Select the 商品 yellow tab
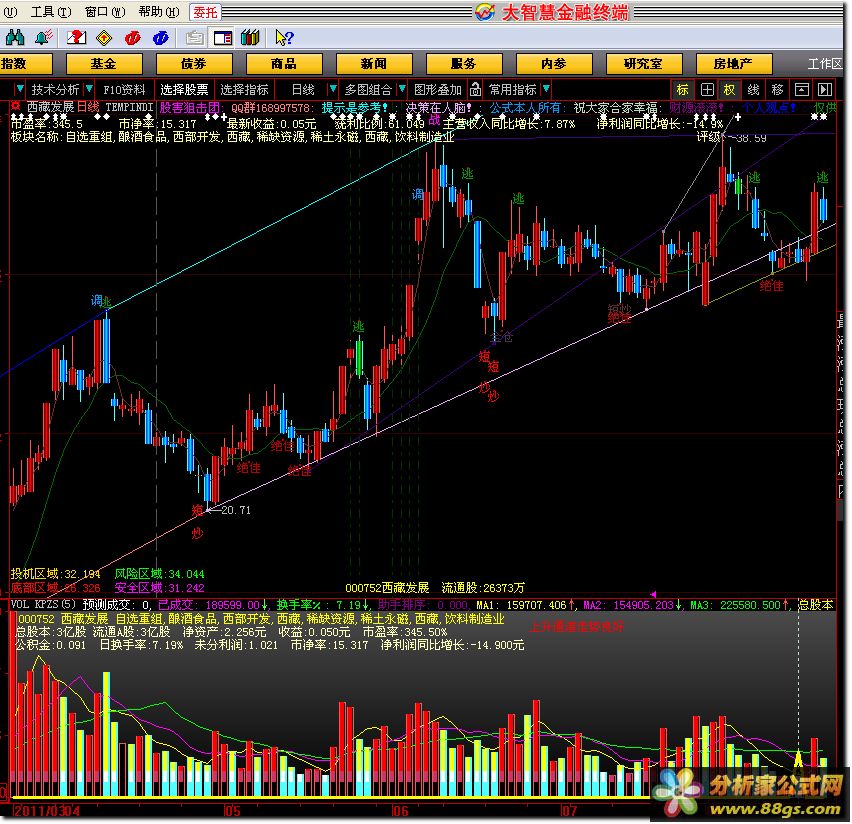 click(x=284, y=64)
